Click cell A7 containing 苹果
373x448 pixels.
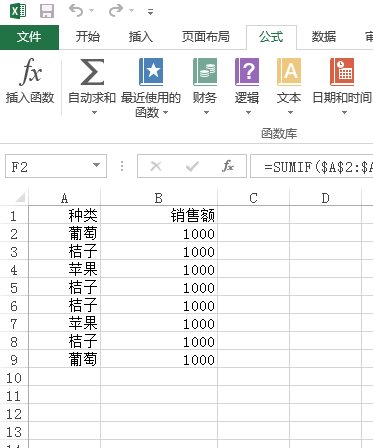[x=65, y=323]
